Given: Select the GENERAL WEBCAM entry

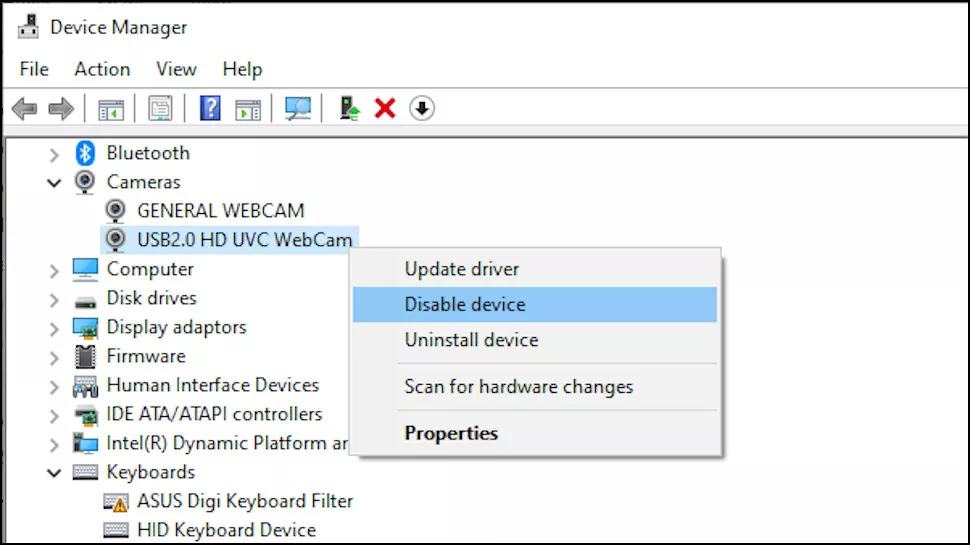Looking at the screenshot, I should point(221,211).
